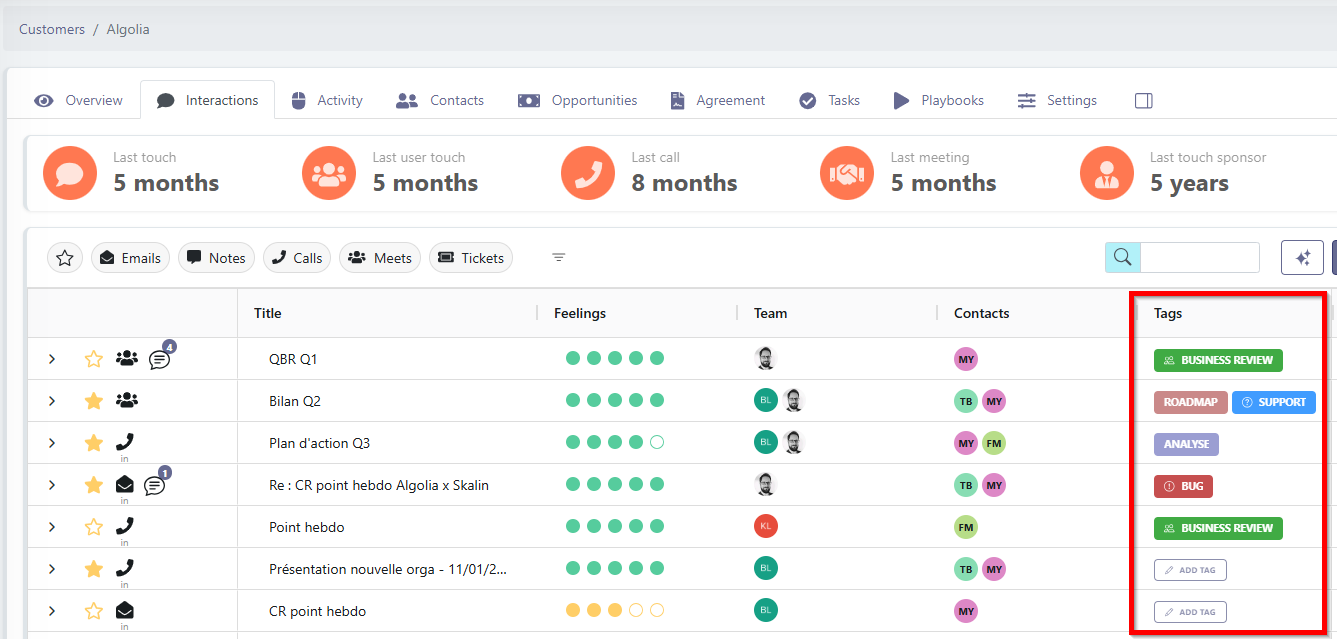Click the Feelings dots on Point hebdo row
Screen dimensions: 1337x639
click(614, 527)
